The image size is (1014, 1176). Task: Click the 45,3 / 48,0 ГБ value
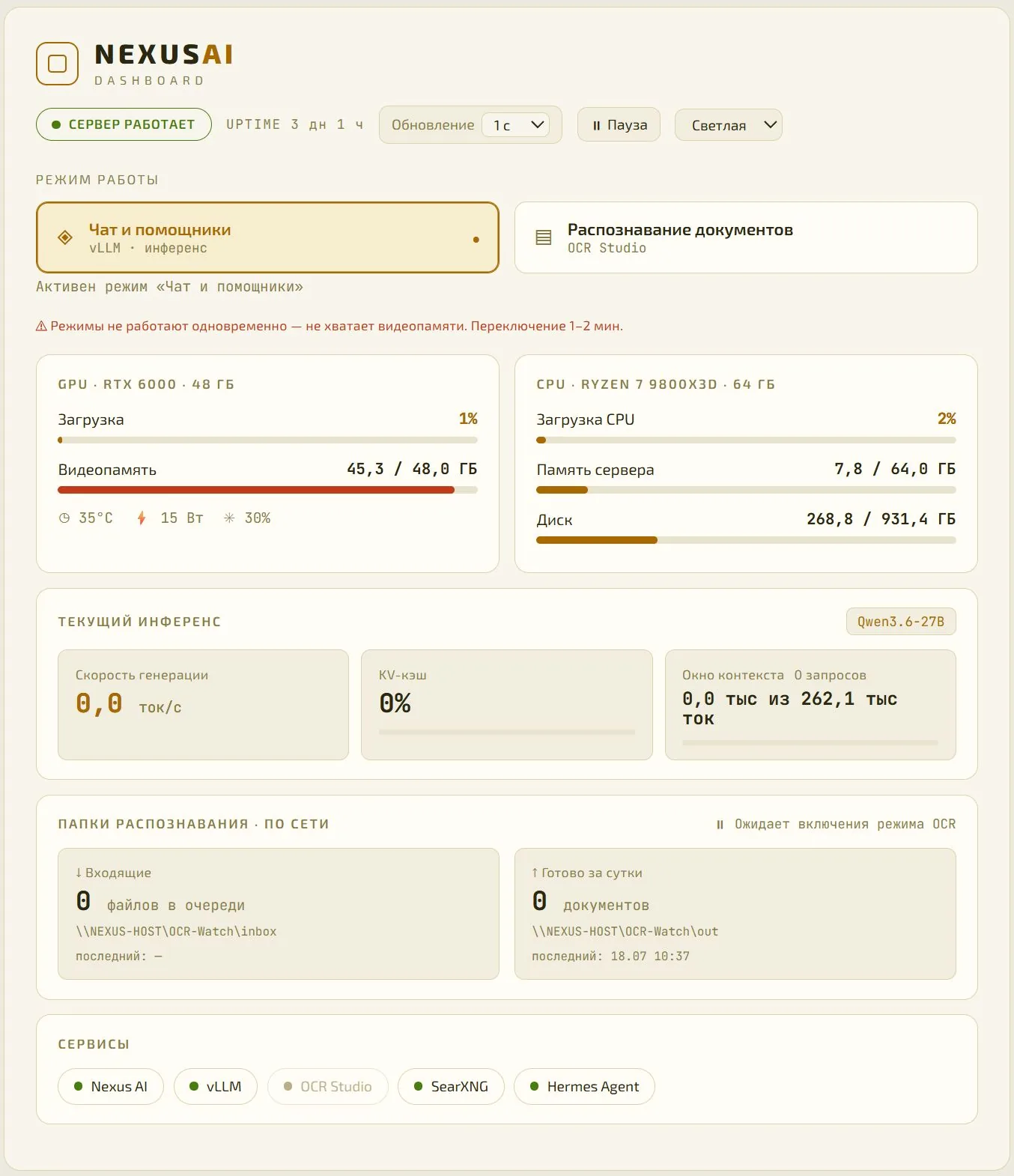click(412, 470)
